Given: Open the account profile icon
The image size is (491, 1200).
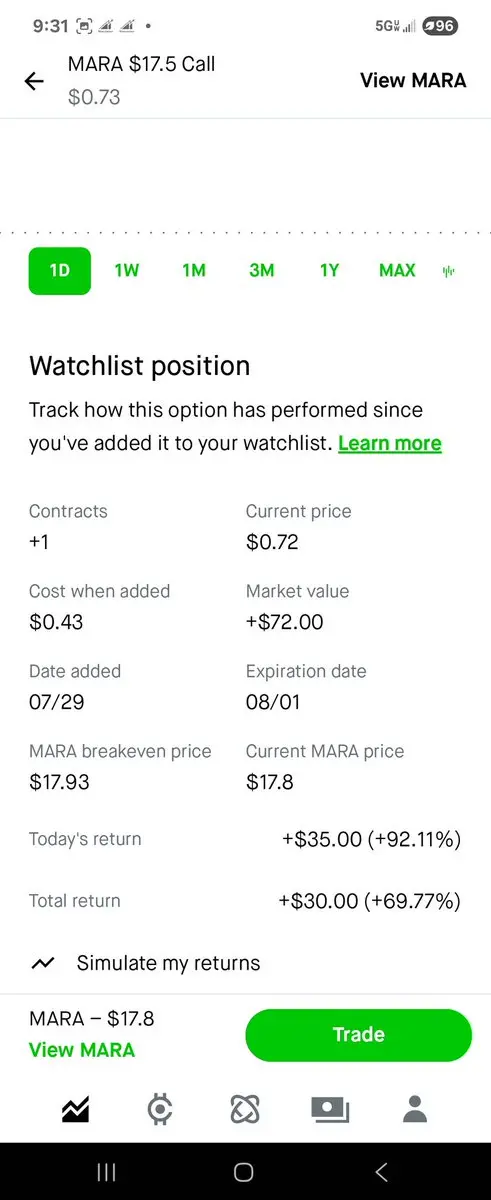Looking at the screenshot, I should click(414, 1108).
